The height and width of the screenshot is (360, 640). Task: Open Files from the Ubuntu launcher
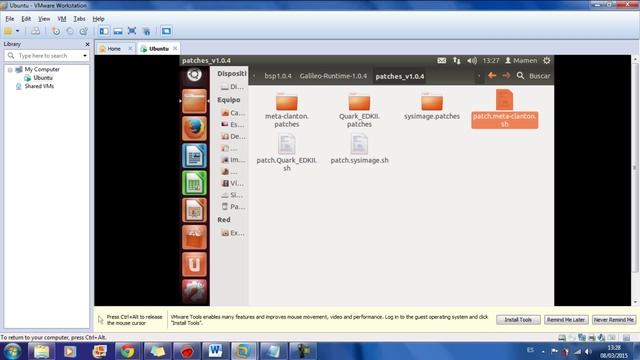click(194, 101)
